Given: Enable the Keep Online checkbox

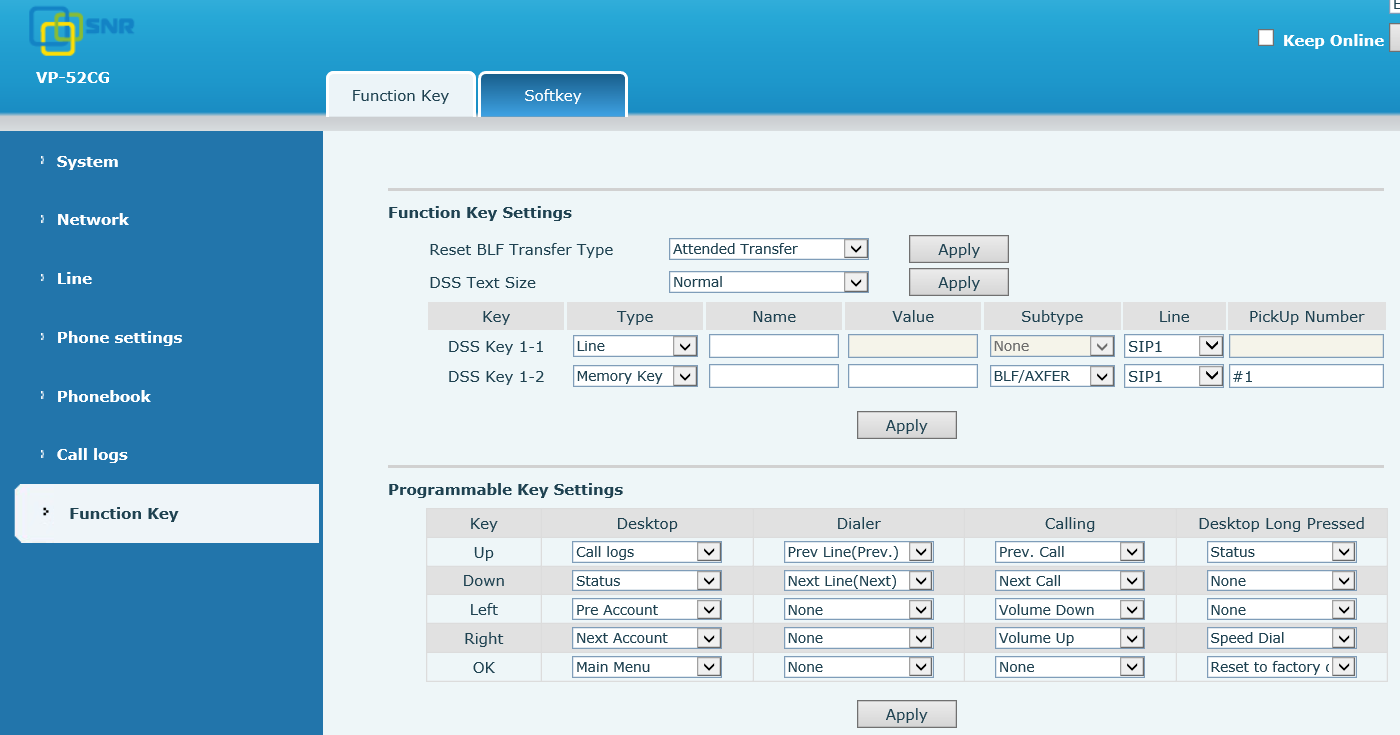Looking at the screenshot, I should pos(1266,38).
